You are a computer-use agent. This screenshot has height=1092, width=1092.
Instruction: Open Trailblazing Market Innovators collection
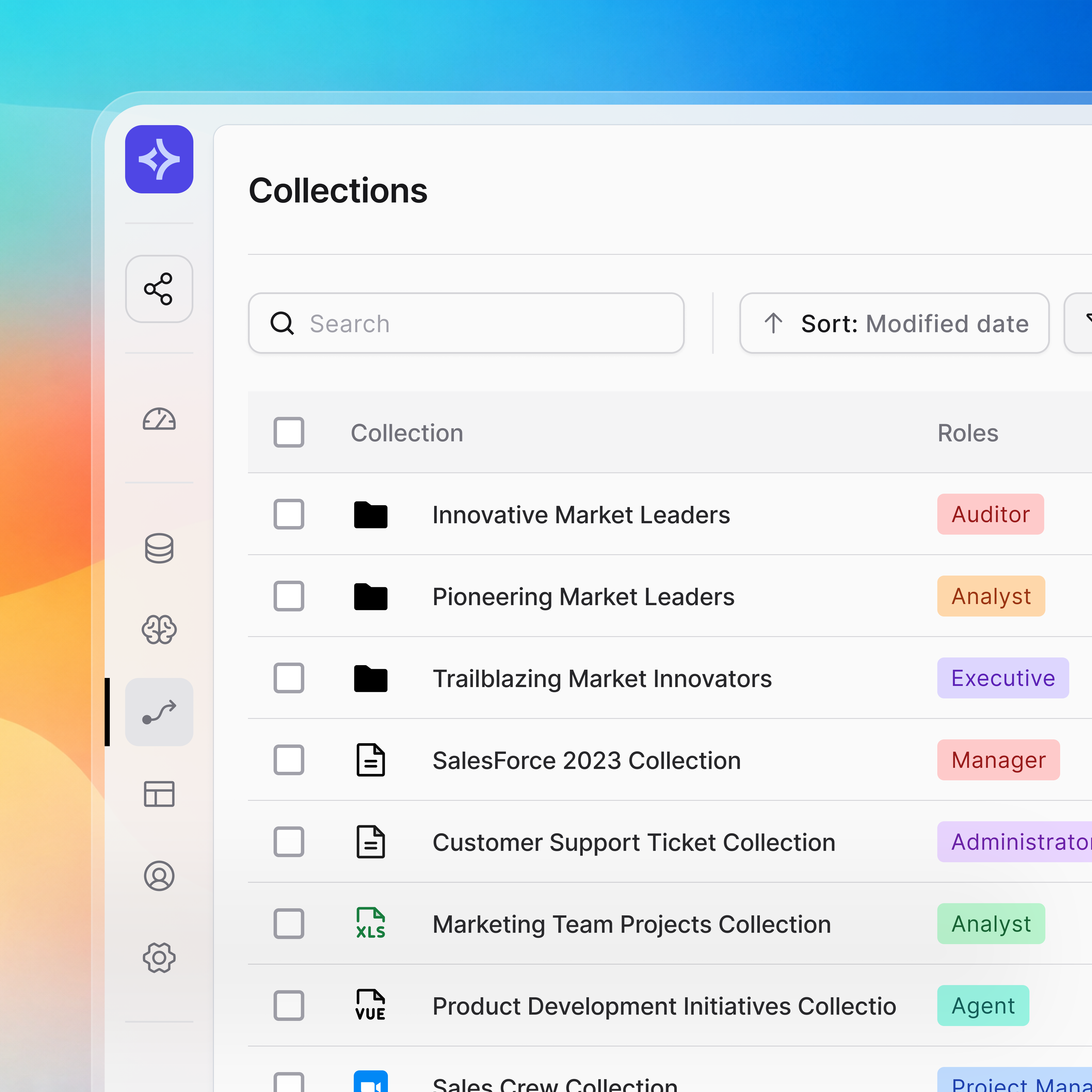(x=602, y=679)
